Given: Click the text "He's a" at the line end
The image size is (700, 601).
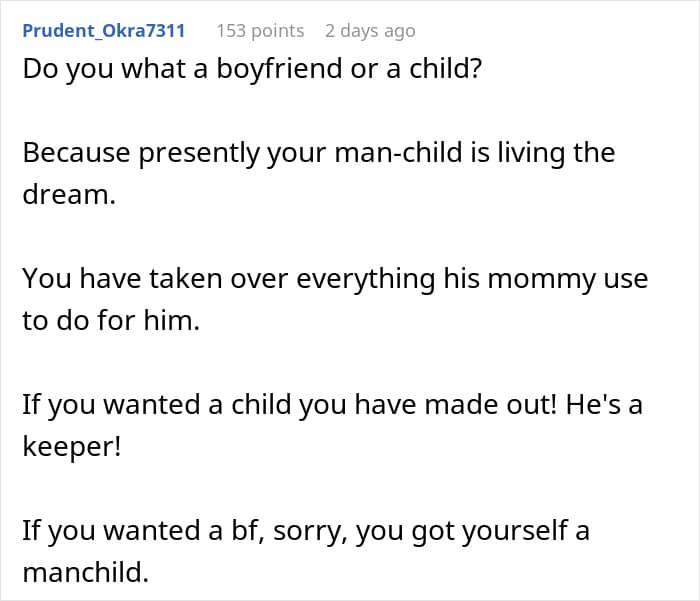Looking at the screenshot, I should 604,405.
